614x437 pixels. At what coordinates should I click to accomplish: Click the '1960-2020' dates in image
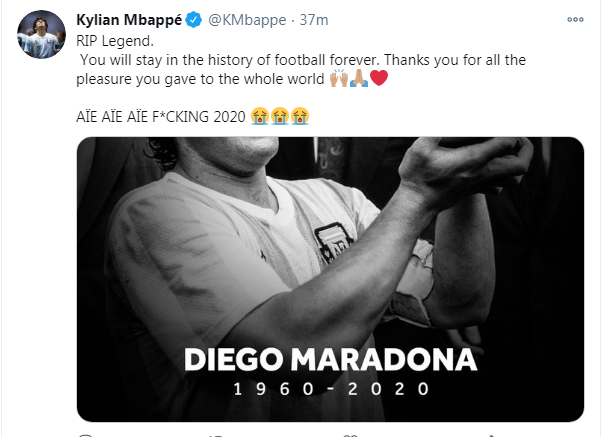[x=331, y=389]
